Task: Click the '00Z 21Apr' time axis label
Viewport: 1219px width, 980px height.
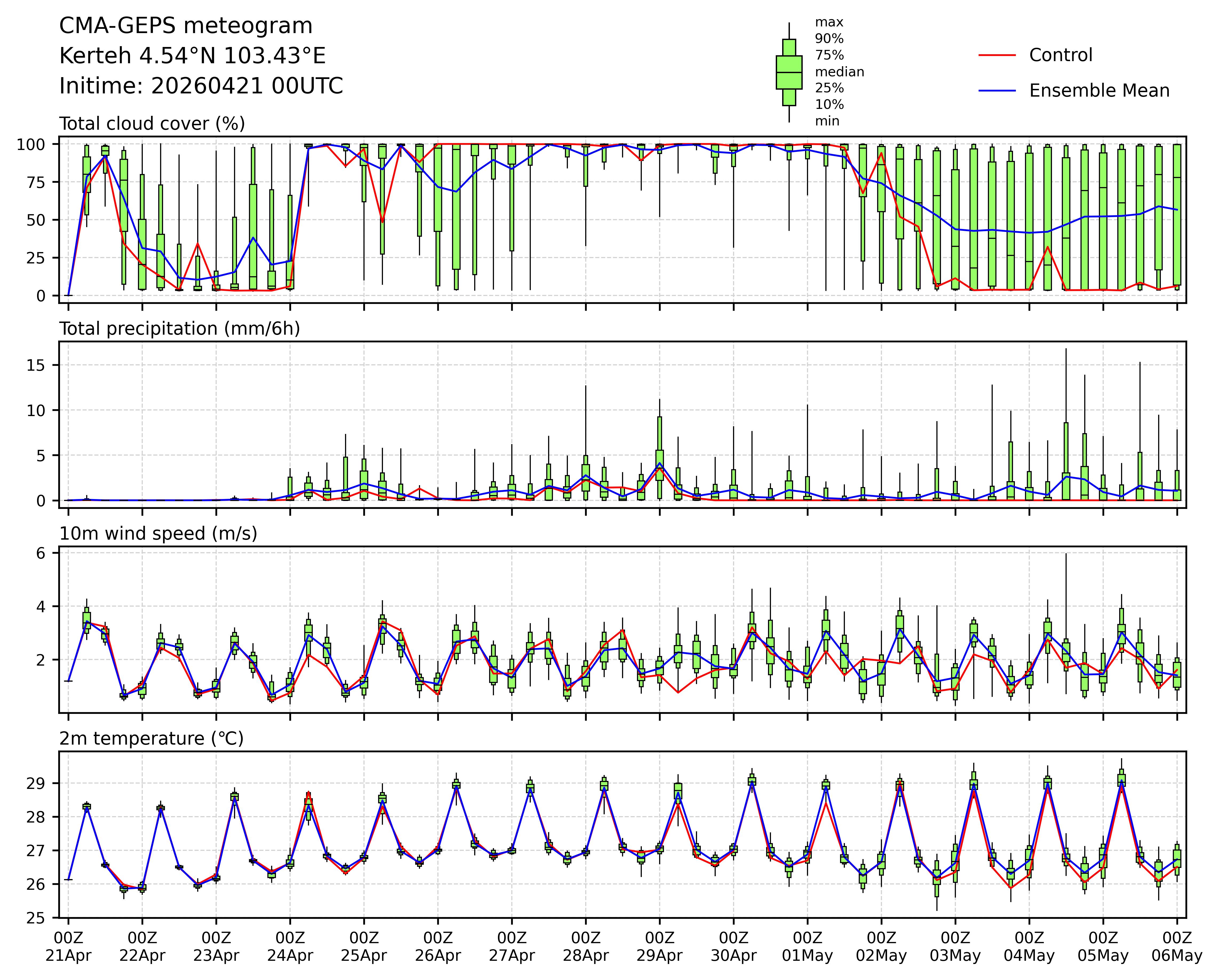Action: pos(68,947)
